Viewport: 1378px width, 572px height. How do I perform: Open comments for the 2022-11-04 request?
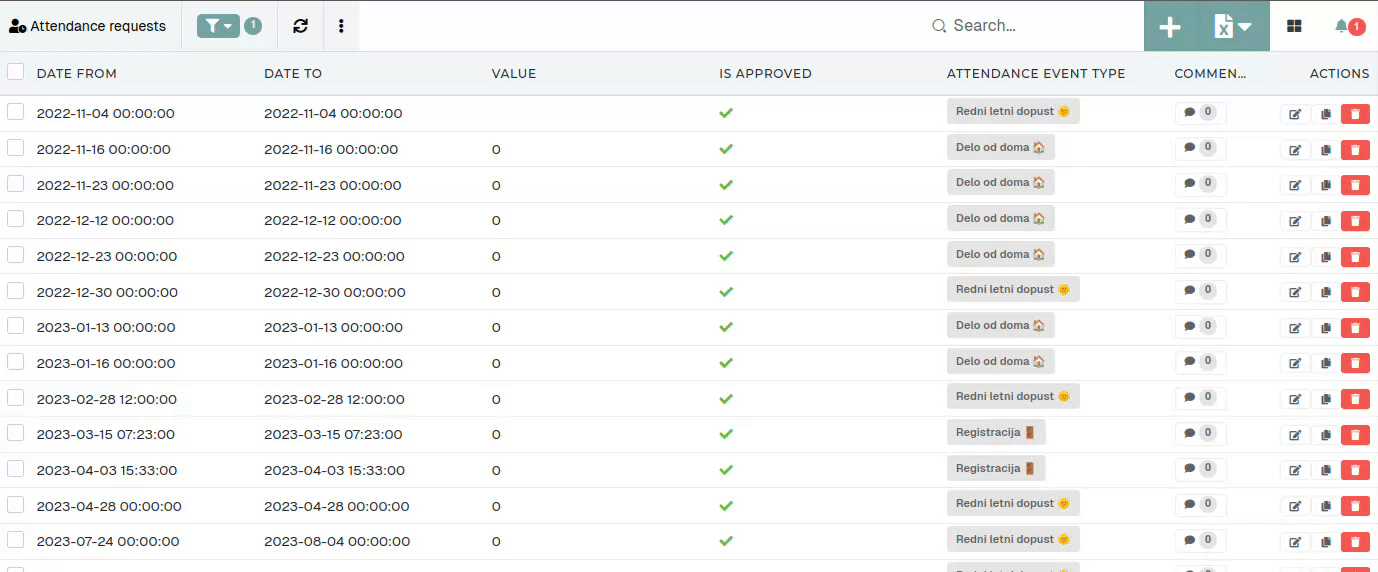(1200, 112)
